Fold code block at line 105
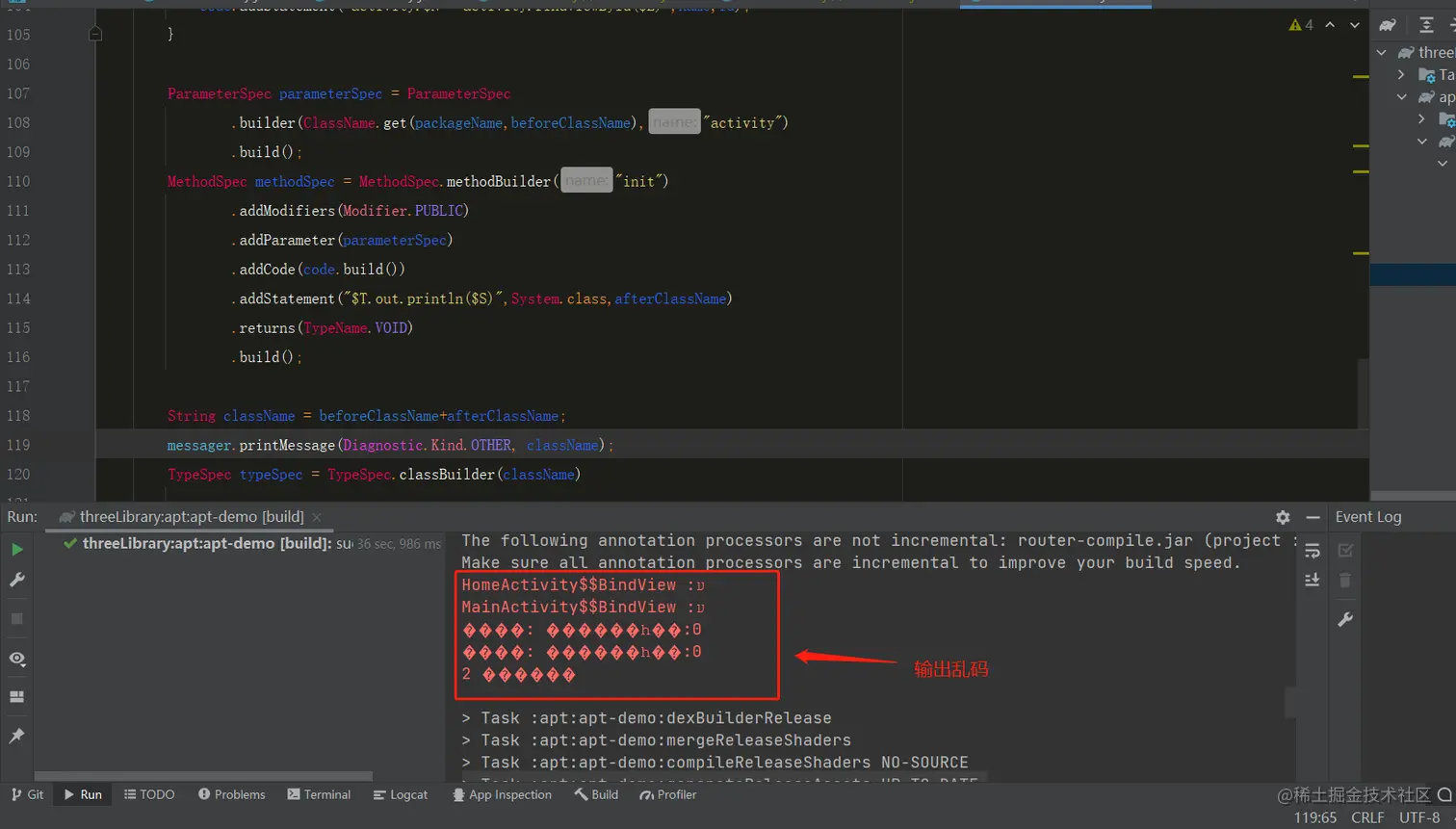This screenshot has width=1456, height=829. (x=95, y=34)
